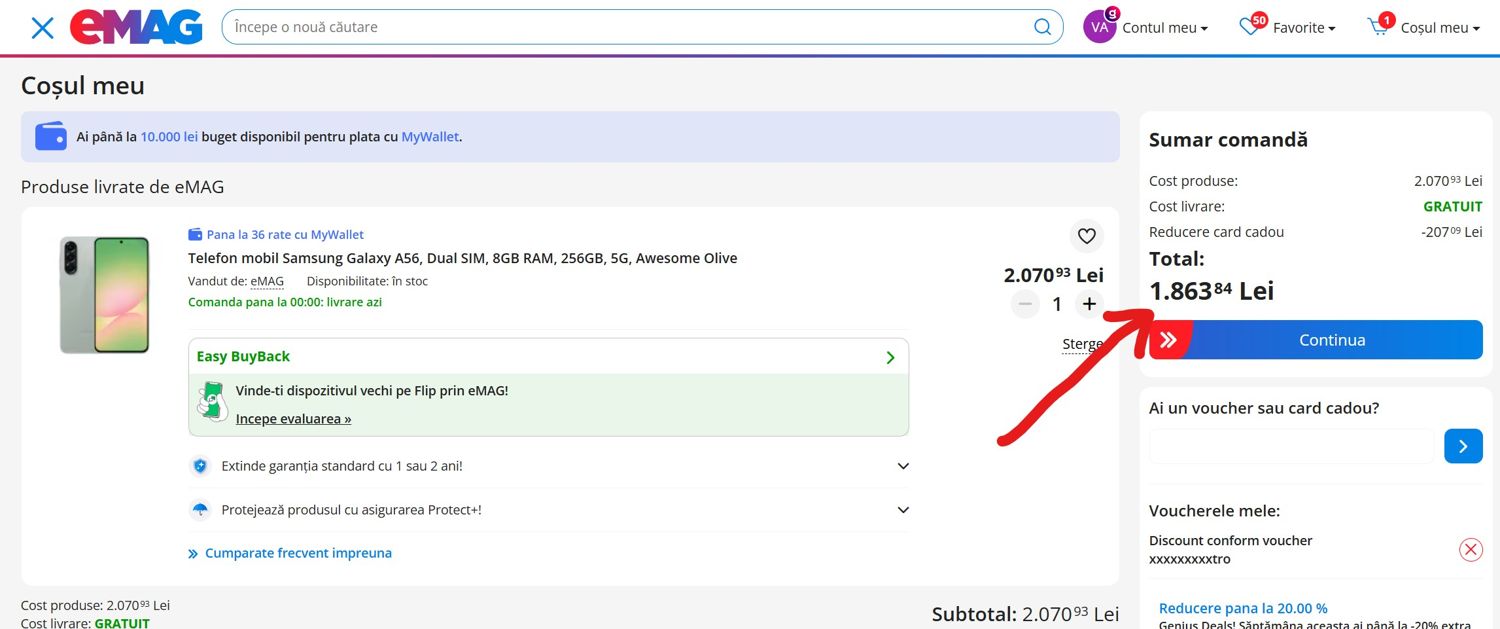Open Cumparate frecvent impreuna link
This screenshot has height=629, width=1500.
tap(290, 553)
